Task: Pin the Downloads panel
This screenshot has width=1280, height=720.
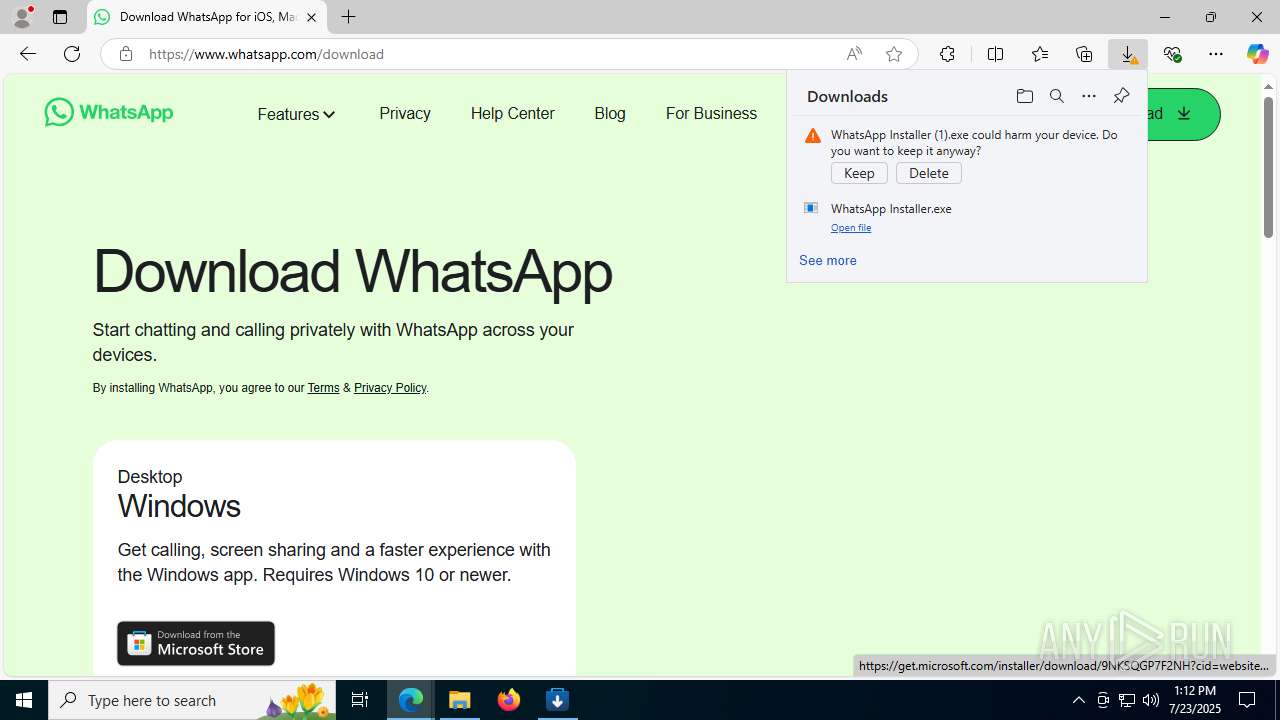Action: (1121, 96)
